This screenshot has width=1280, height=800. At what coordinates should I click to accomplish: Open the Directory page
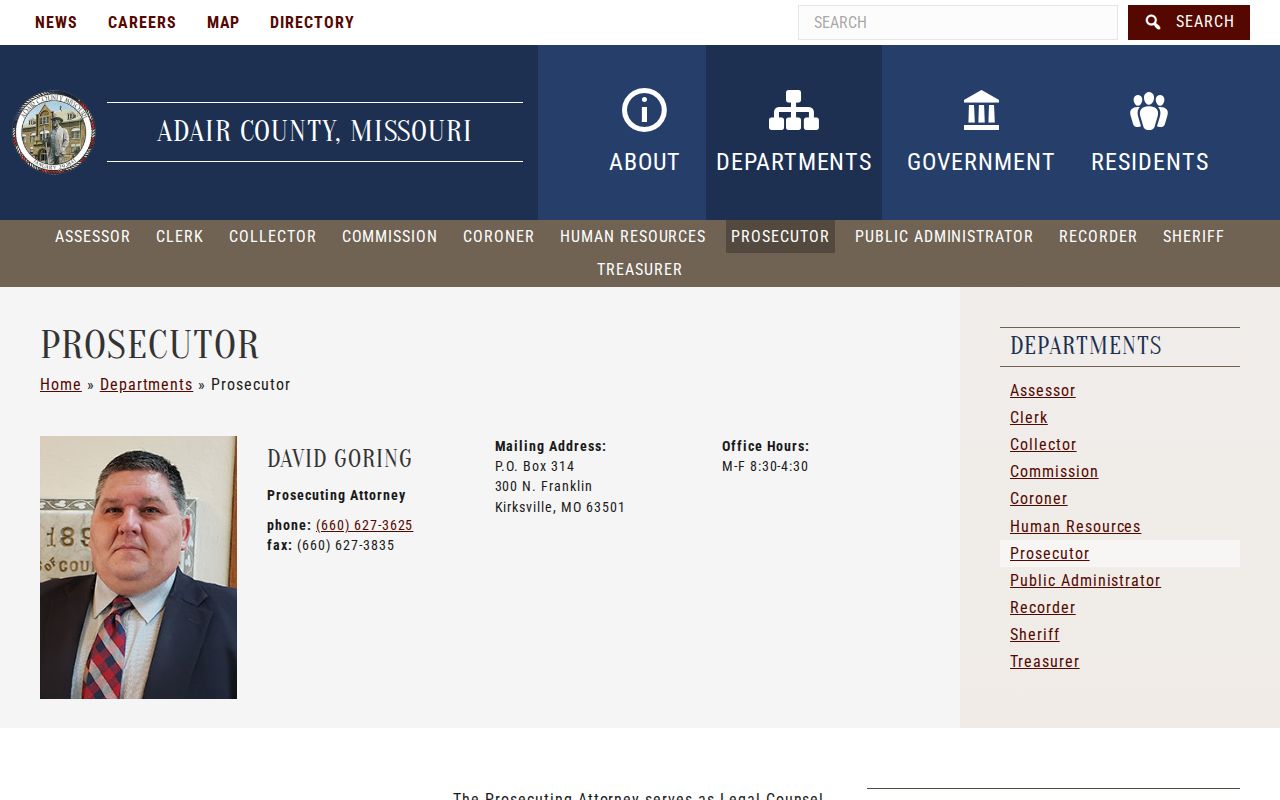[x=312, y=22]
